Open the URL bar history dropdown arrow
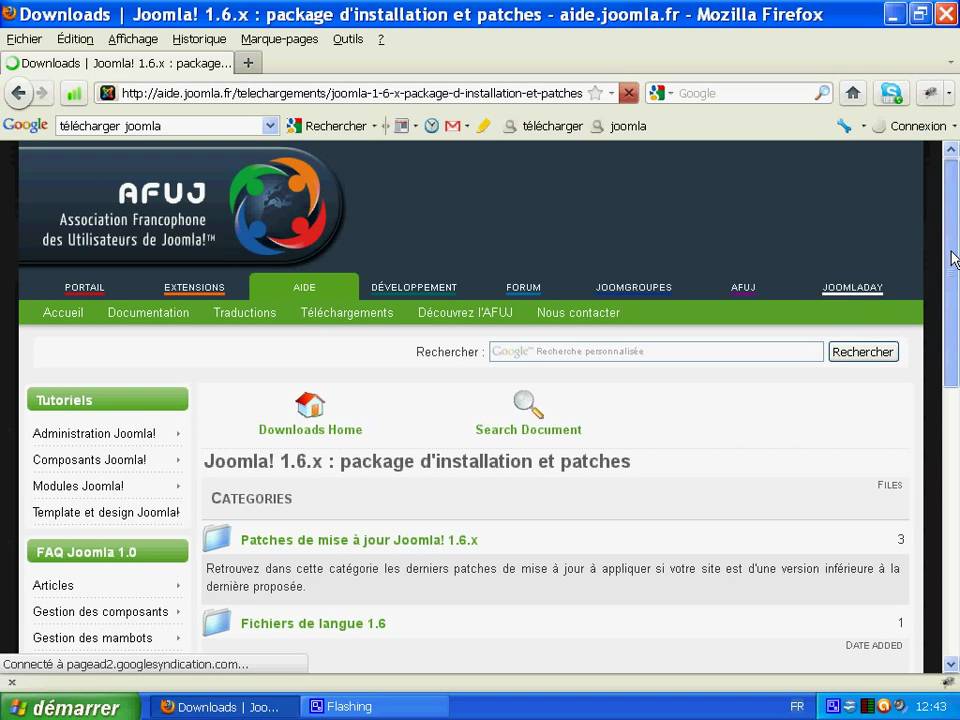The width and height of the screenshot is (960, 720). [611, 93]
